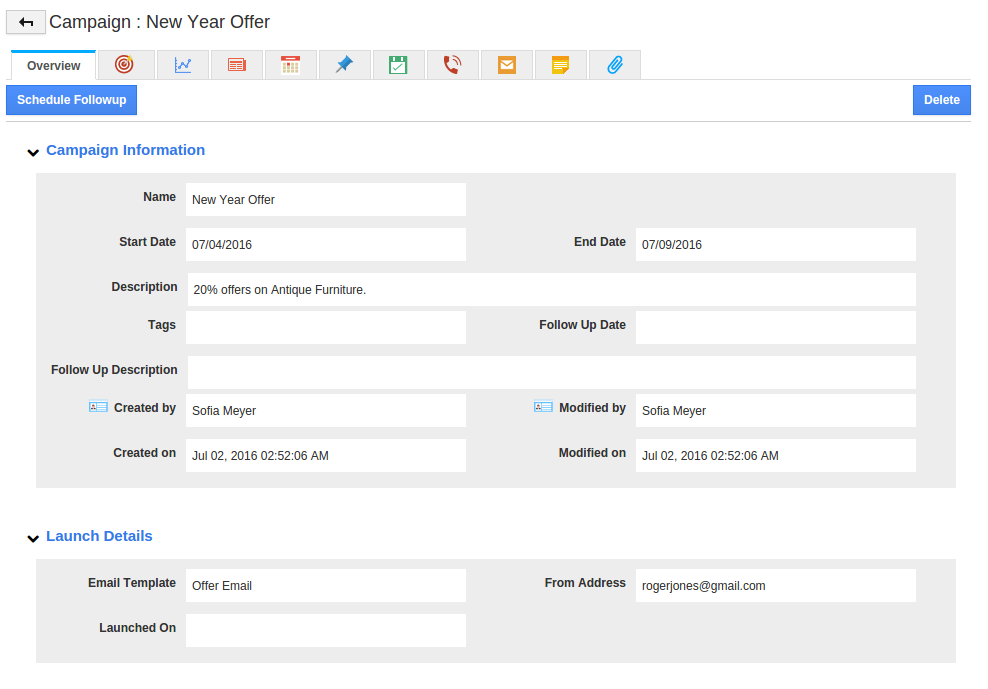Open the red phone call icon tab
The height and width of the screenshot is (689, 988).
(452, 65)
